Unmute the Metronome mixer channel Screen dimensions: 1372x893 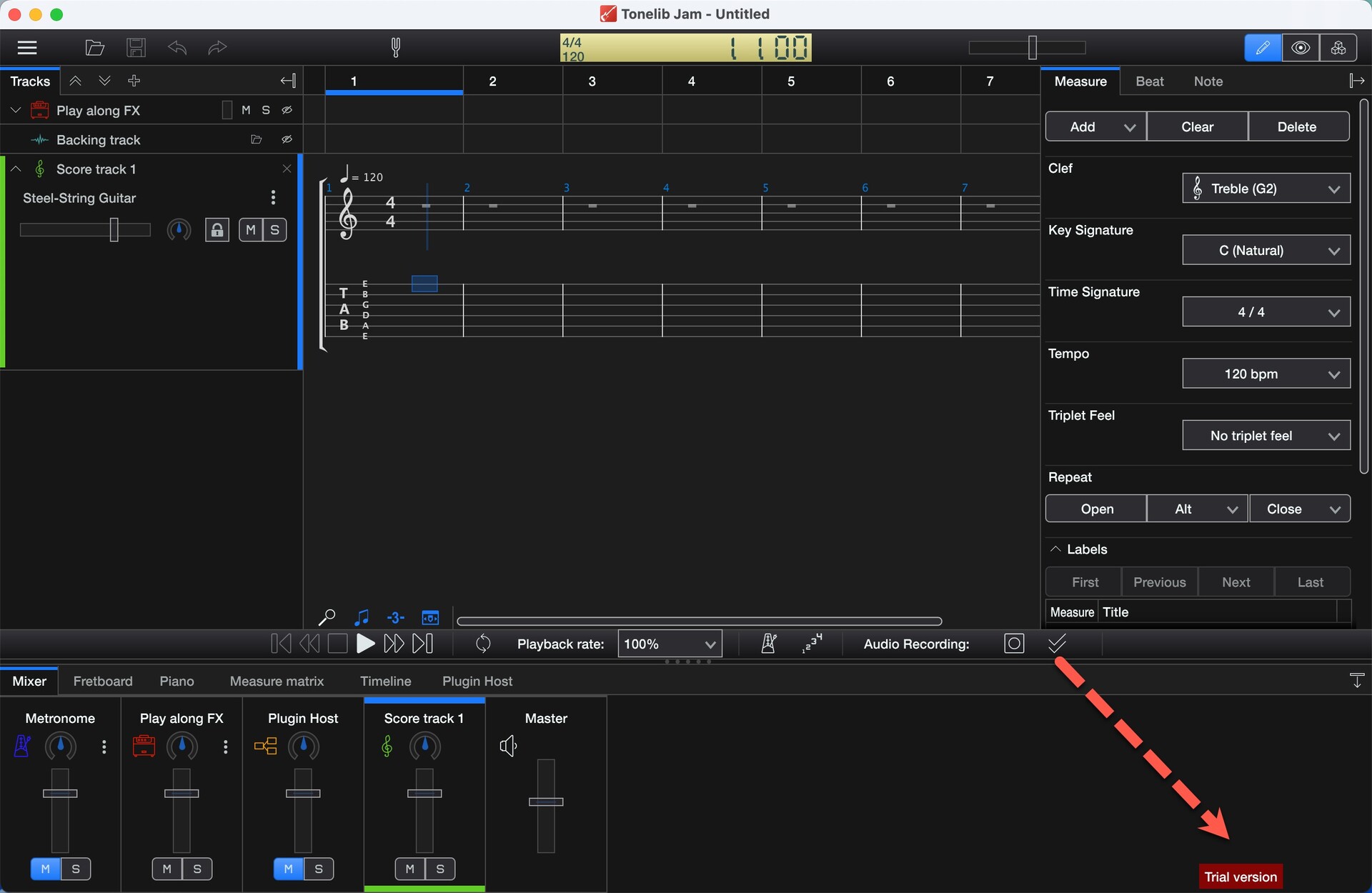tap(45, 869)
